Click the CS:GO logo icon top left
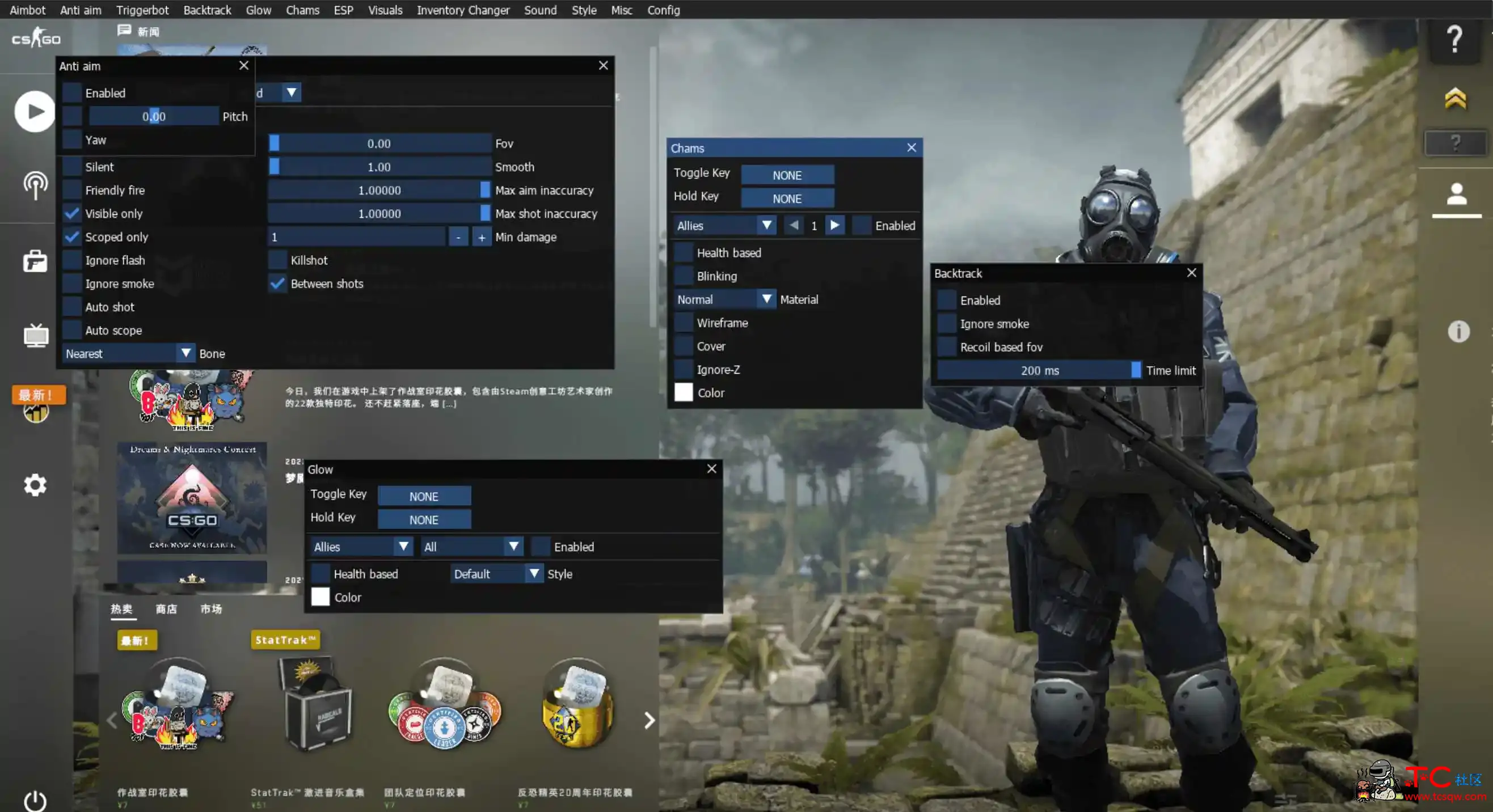This screenshot has height=812, width=1493. coord(35,38)
